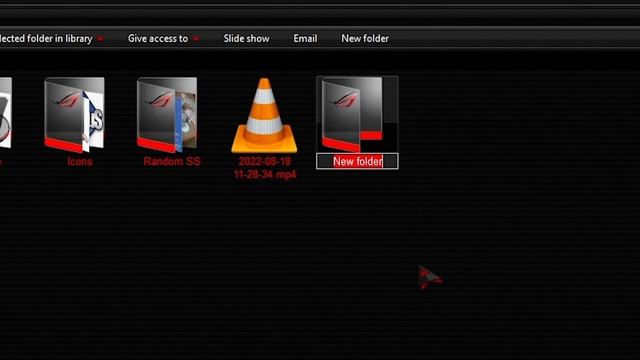Image resolution: width=640 pixels, height=360 pixels.
Task: Select the Random SS folder icon
Action: coord(167,114)
